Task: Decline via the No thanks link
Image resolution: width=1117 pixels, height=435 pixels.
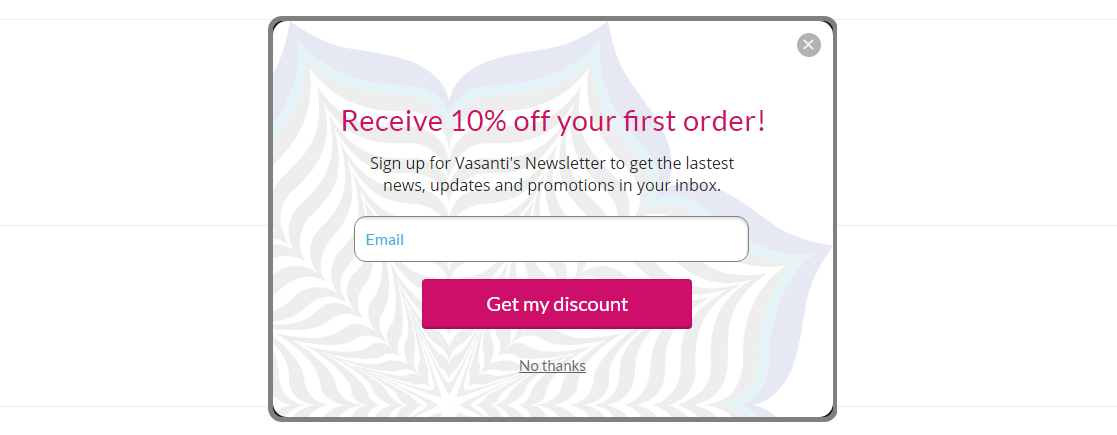Action: click(x=552, y=366)
